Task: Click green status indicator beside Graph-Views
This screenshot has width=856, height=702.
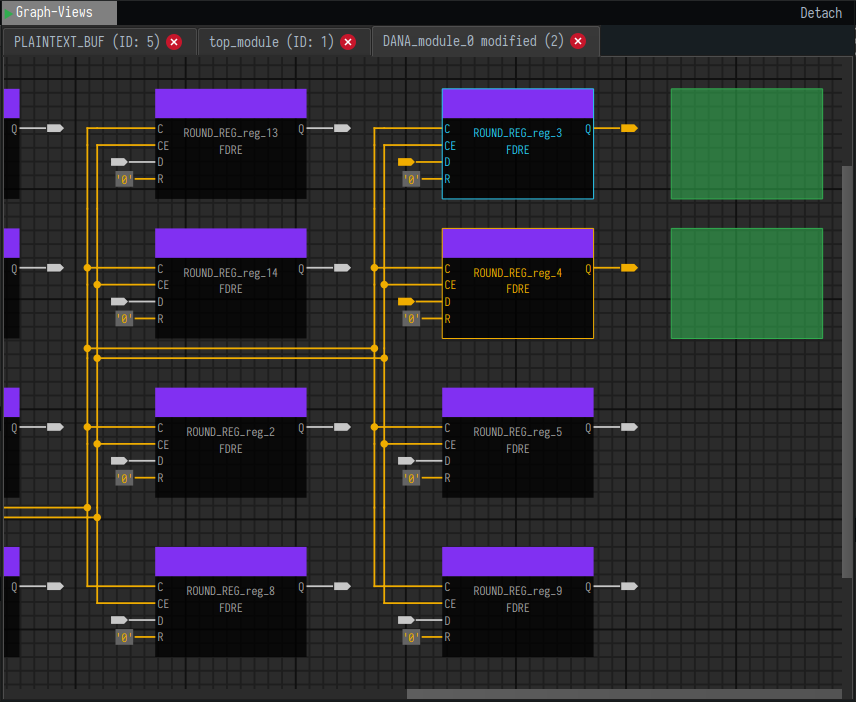Action: click(10, 14)
